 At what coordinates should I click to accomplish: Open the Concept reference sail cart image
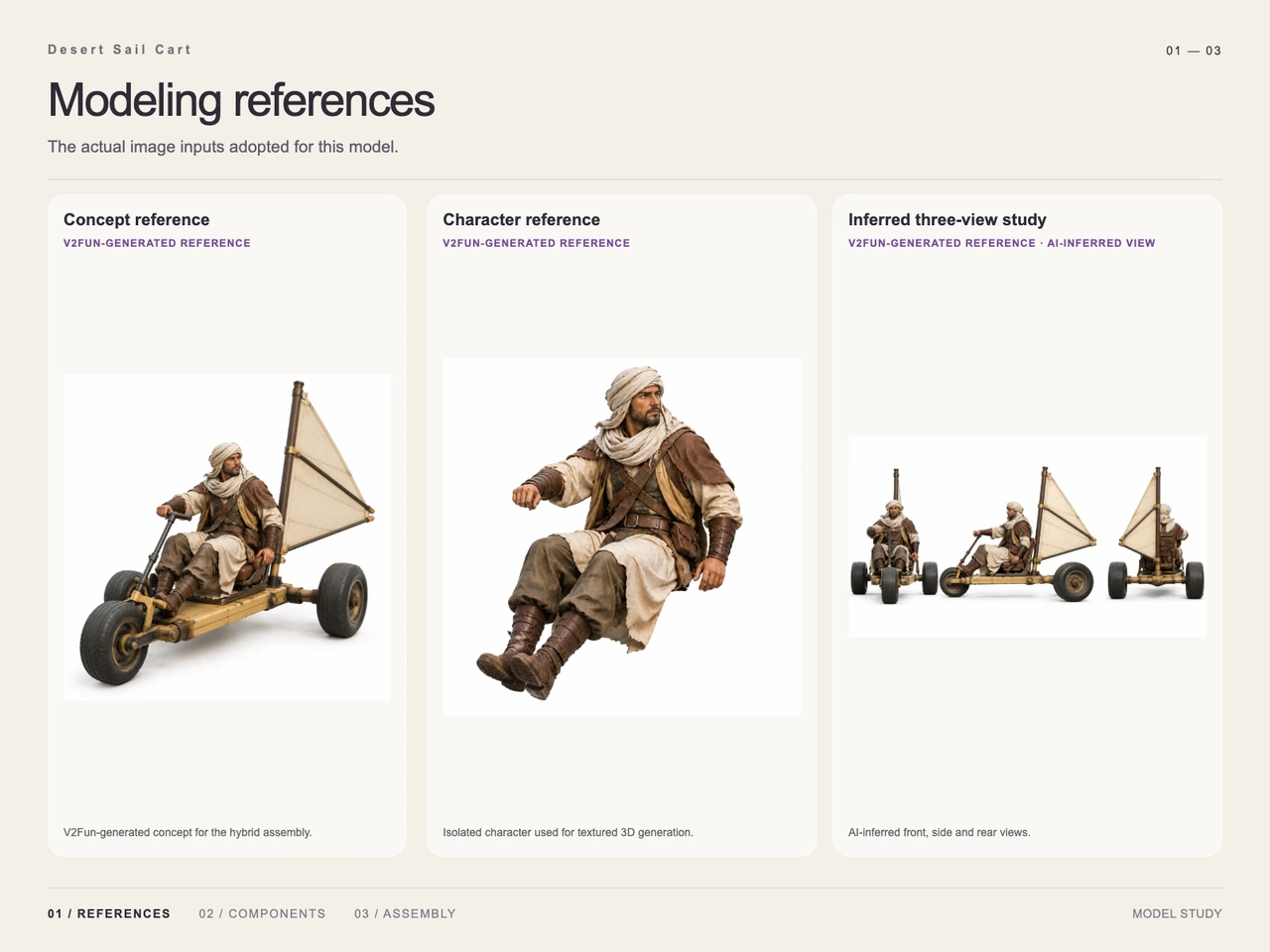(226, 536)
